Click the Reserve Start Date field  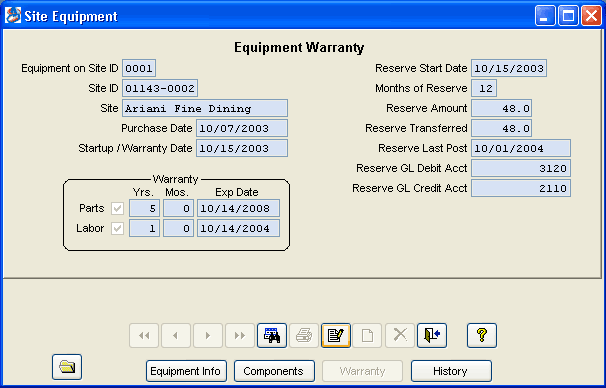pyautogui.click(x=509, y=68)
